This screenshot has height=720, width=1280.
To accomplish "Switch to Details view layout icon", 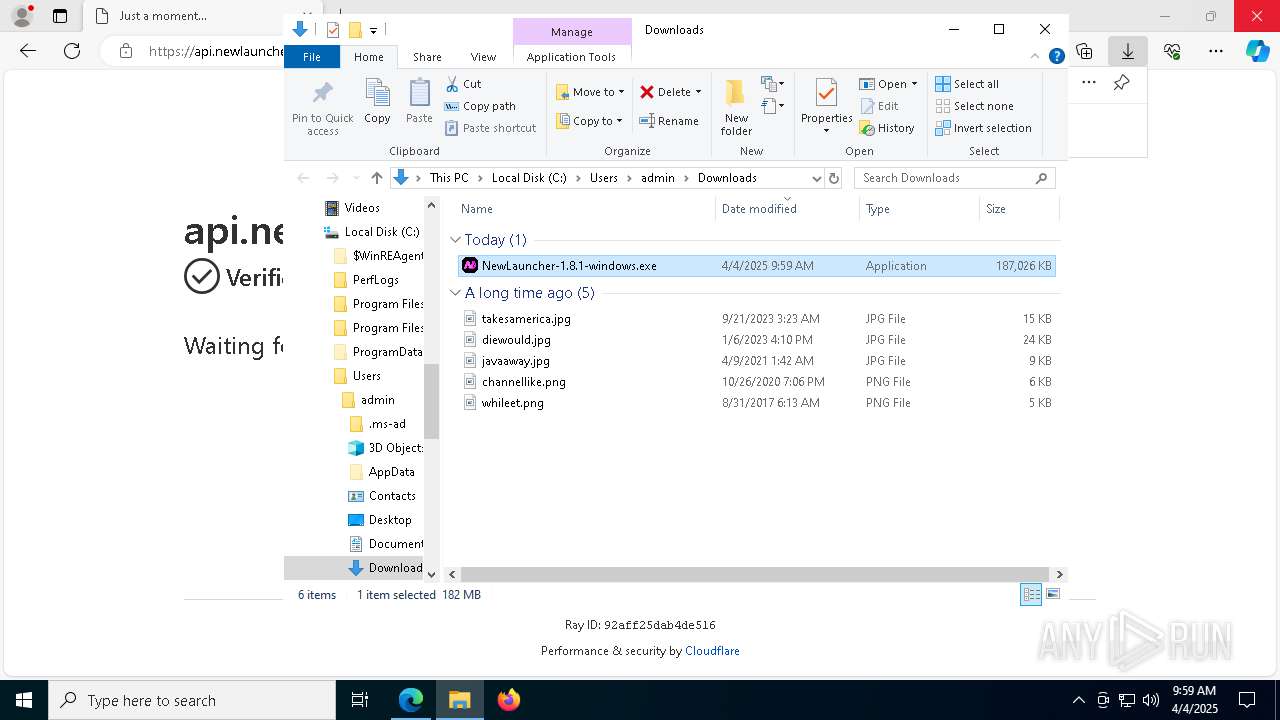I will [x=1031, y=594].
